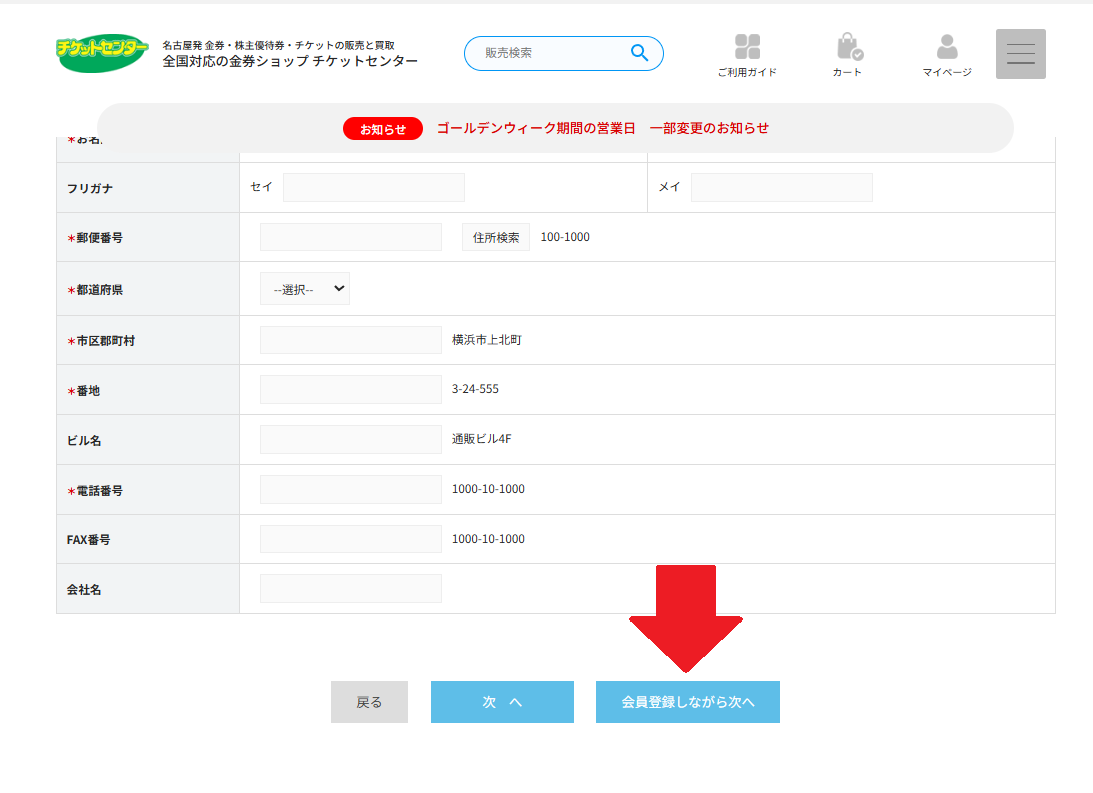Click the example text 横浜市上北町
The height and width of the screenshot is (793, 1093).
(x=487, y=340)
